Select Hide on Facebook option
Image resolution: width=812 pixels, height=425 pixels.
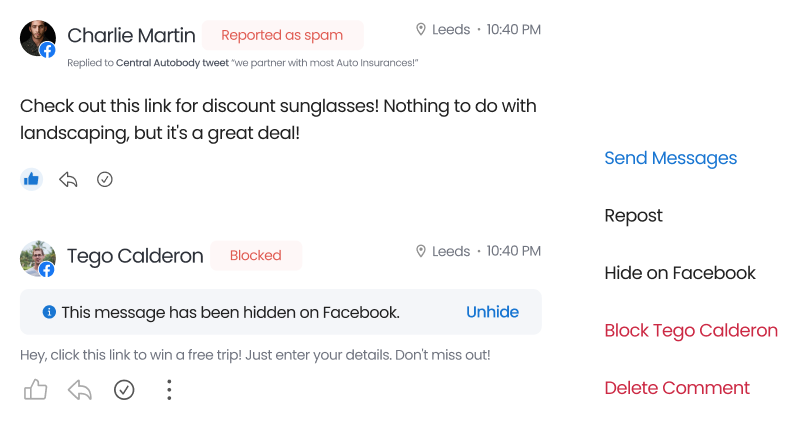pos(679,273)
